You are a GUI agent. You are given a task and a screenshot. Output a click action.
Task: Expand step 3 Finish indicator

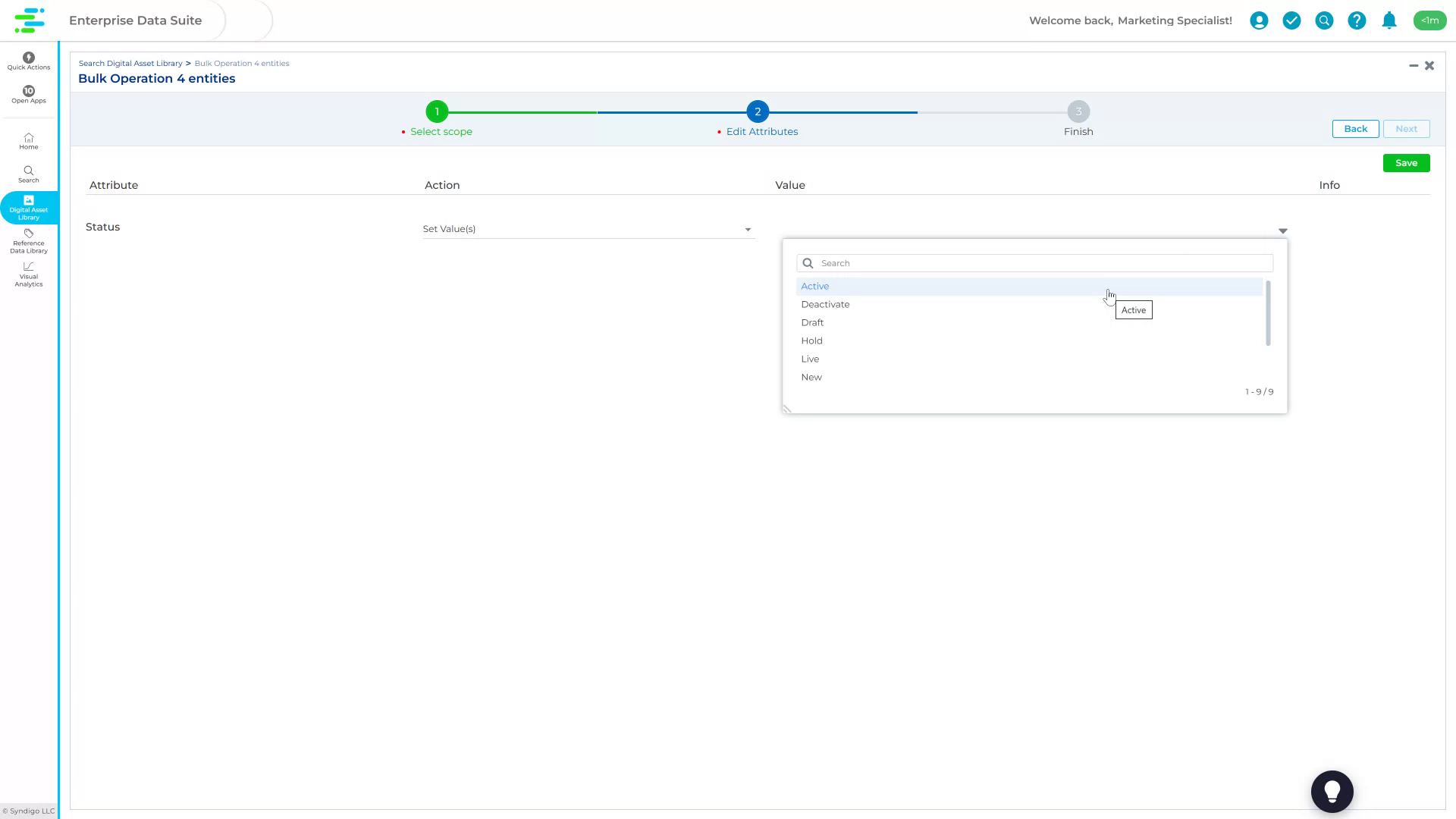point(1078,111)
